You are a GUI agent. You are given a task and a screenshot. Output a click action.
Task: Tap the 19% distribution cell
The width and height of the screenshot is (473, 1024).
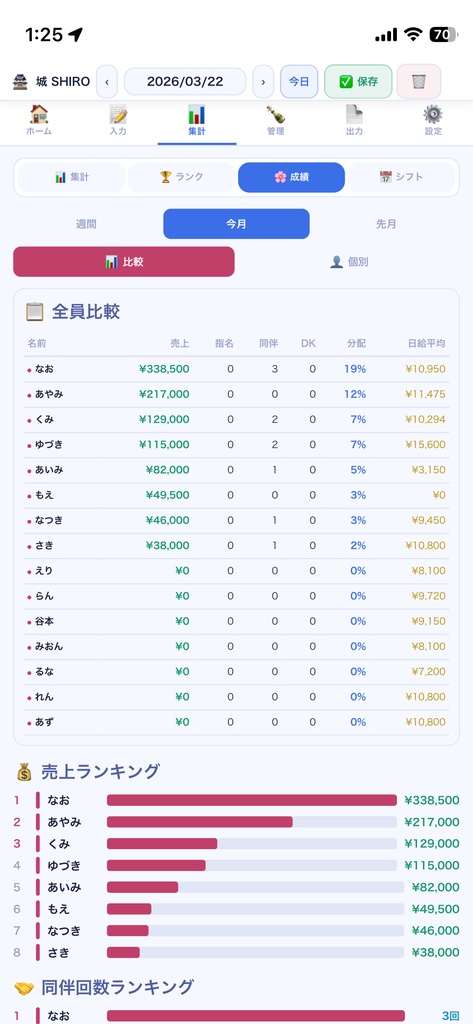[355, 369]
